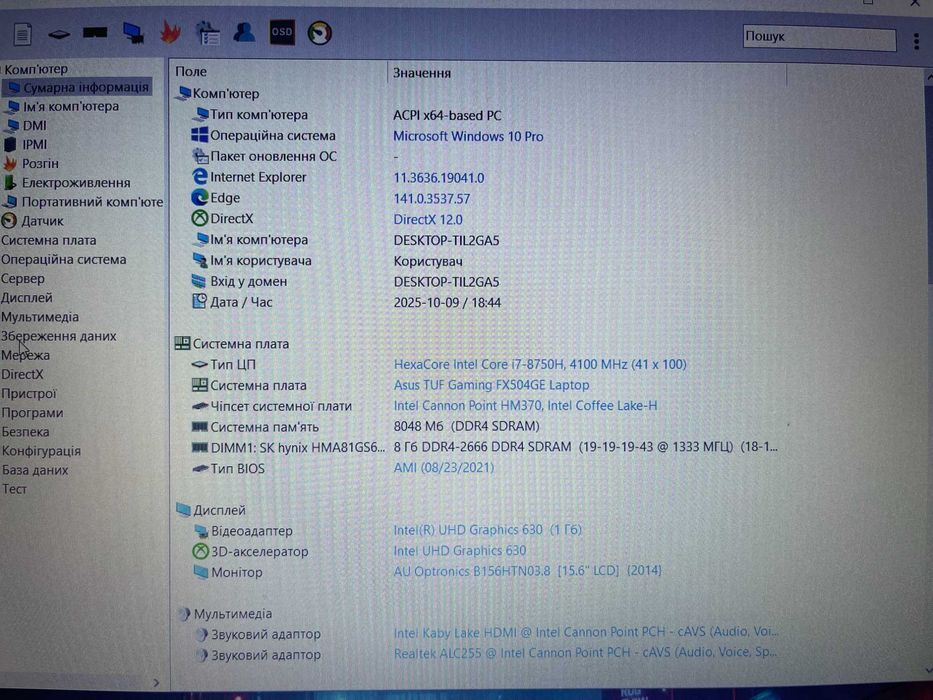The width and height of the screenshot is (933, 700).
Task: Open Електроживлення in the sidebar
Action: [76, 183]
